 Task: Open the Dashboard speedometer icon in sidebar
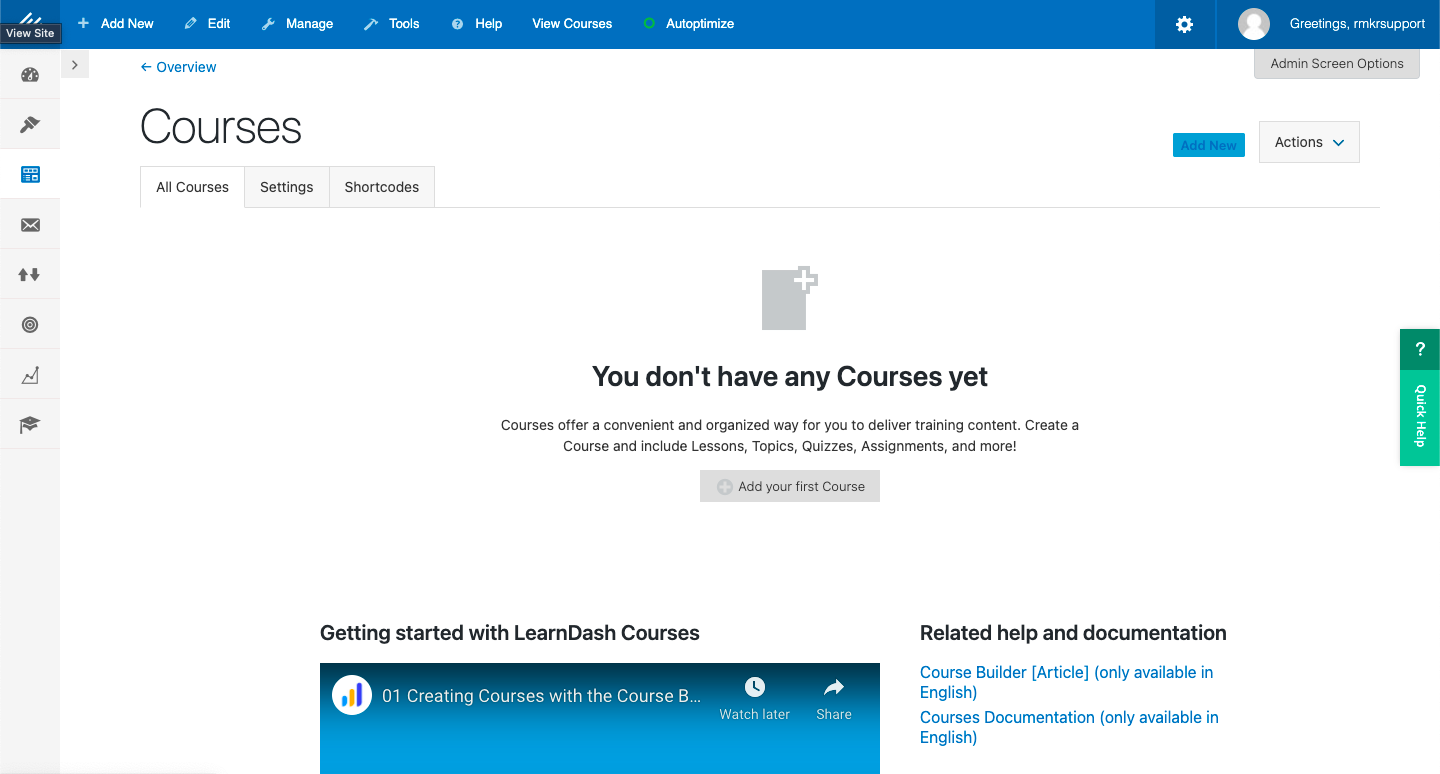29,74
